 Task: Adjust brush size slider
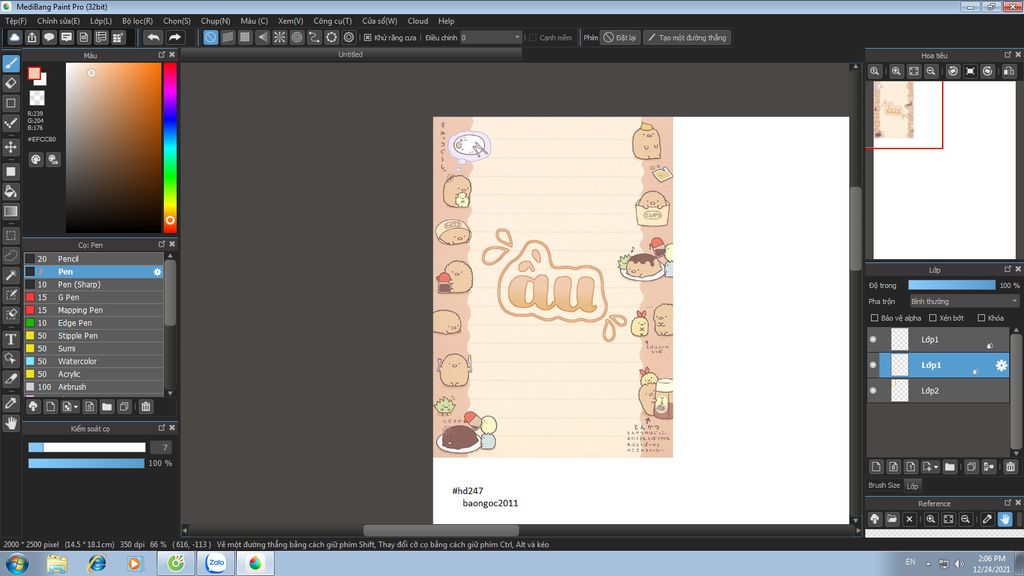pyautogui.click(x=87, y=447)
